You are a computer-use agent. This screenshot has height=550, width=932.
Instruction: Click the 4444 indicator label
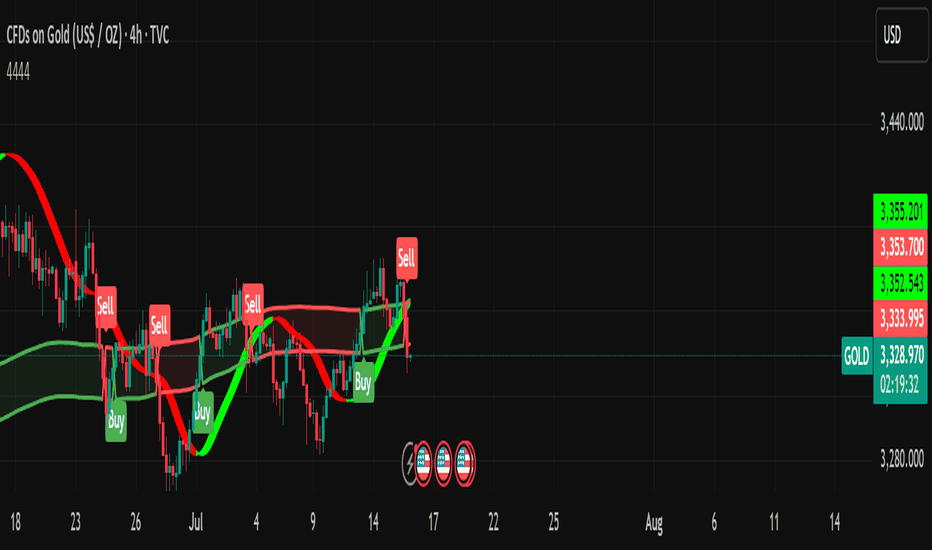point(18,73)
